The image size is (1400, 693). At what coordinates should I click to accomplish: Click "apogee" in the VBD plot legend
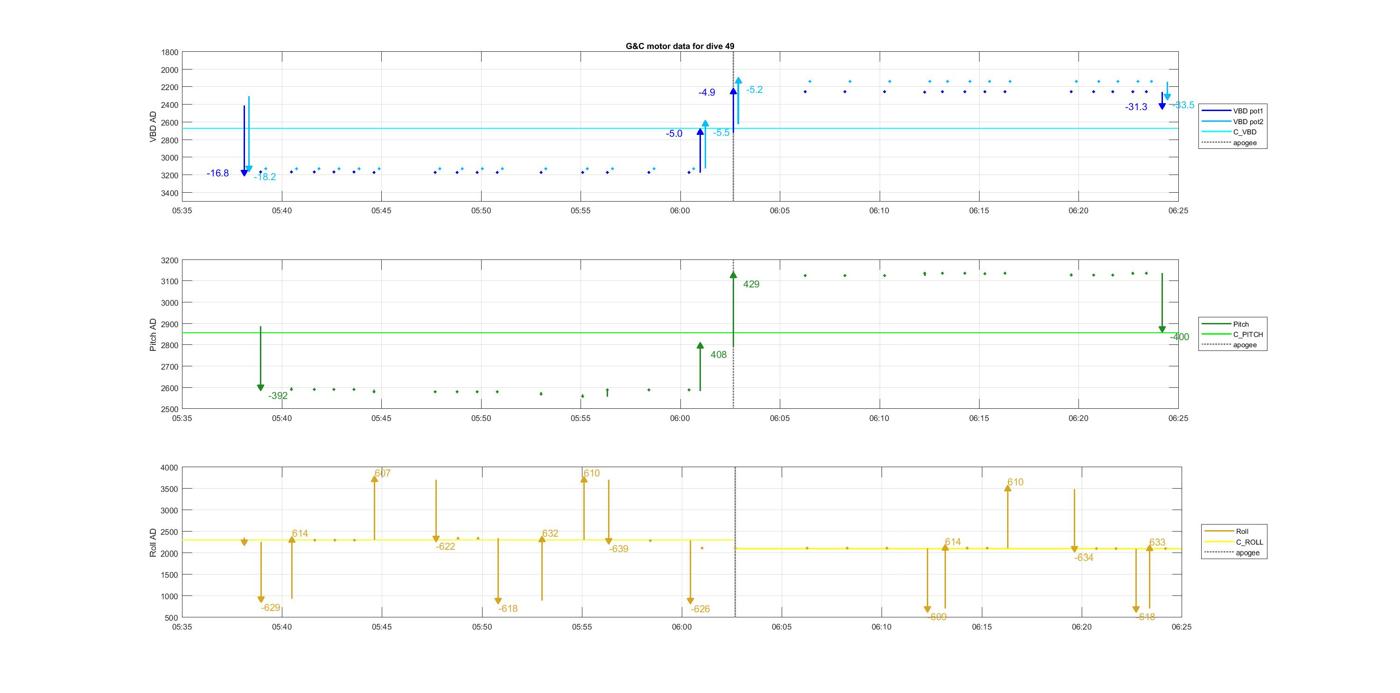point(1245,143)
